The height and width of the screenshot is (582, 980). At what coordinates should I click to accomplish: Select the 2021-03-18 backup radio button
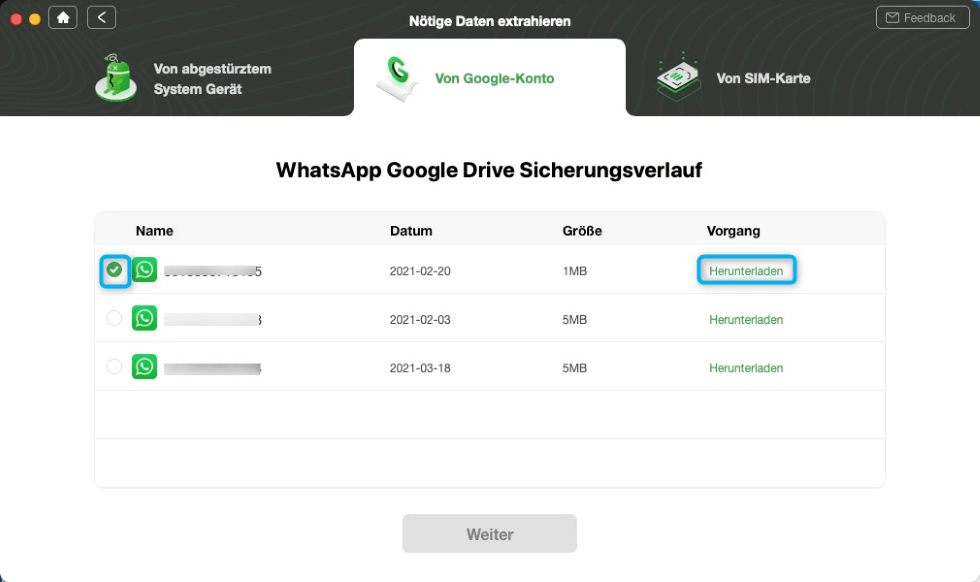(114, 367)
